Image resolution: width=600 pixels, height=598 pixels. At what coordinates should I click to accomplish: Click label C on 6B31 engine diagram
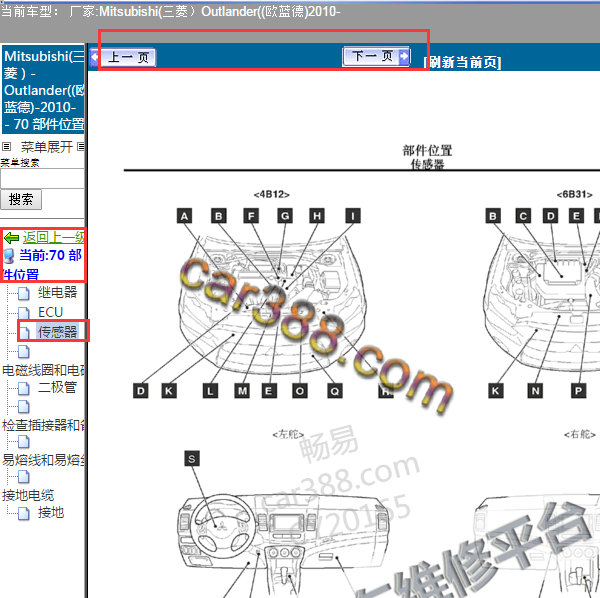(523, 216)
